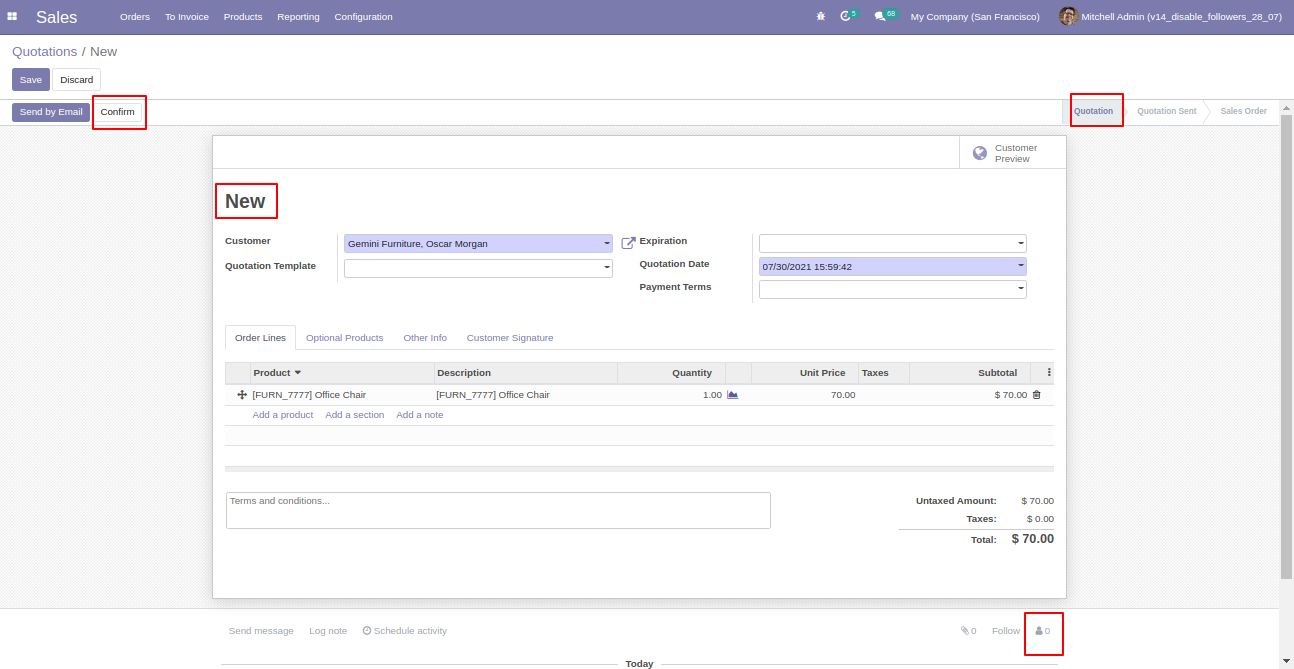
Task: Click Mitchell Admin user avatar
Action: tap(1068, 17)
